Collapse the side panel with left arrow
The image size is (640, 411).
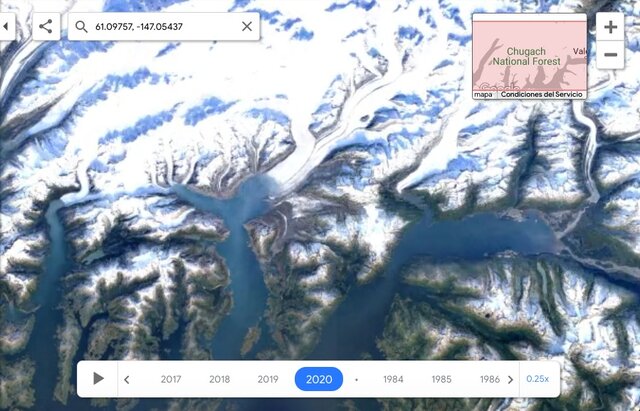click(6, 27)
